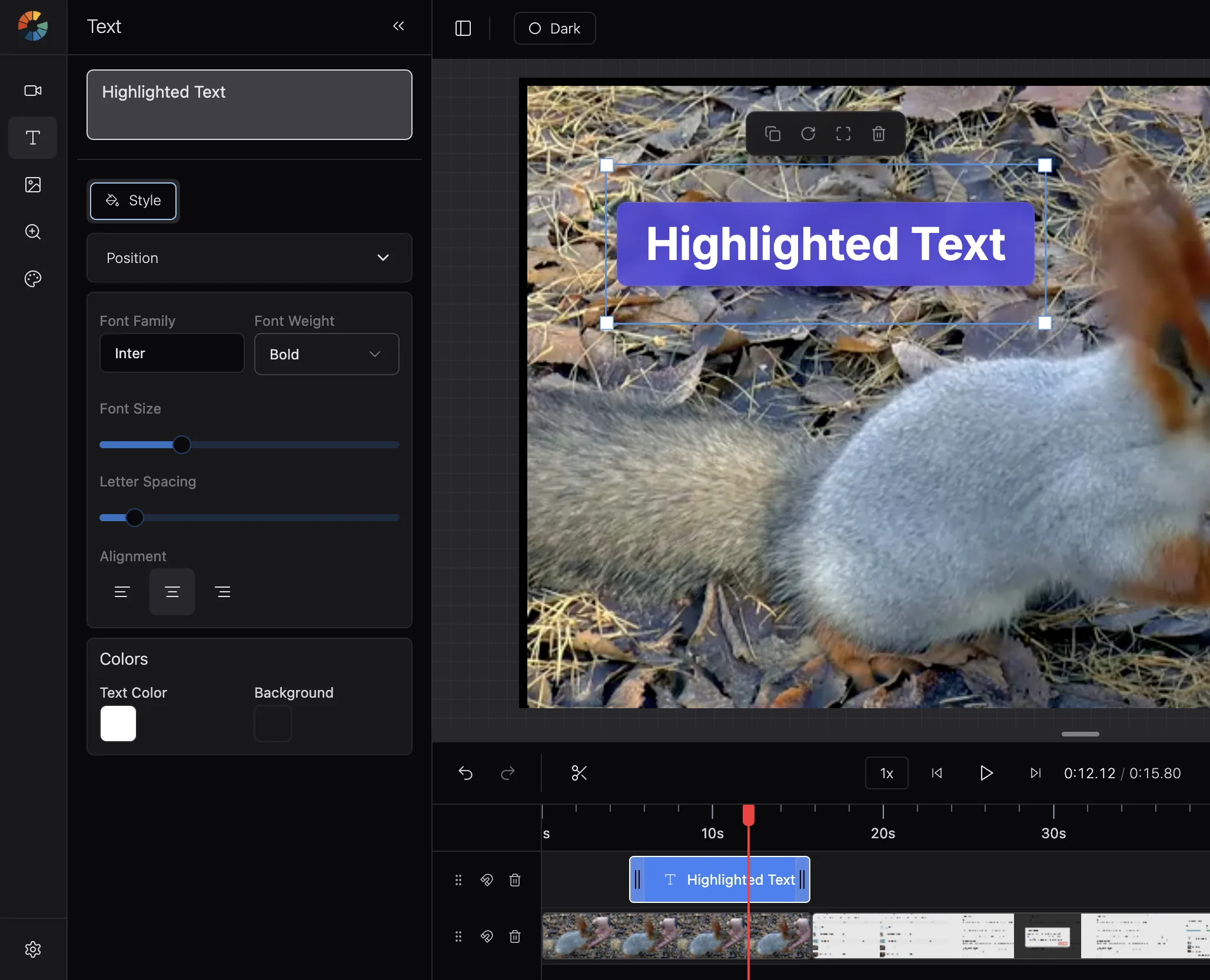Select right text alignment
This screenshot has height=980, width=1210.
coord(222,592)
